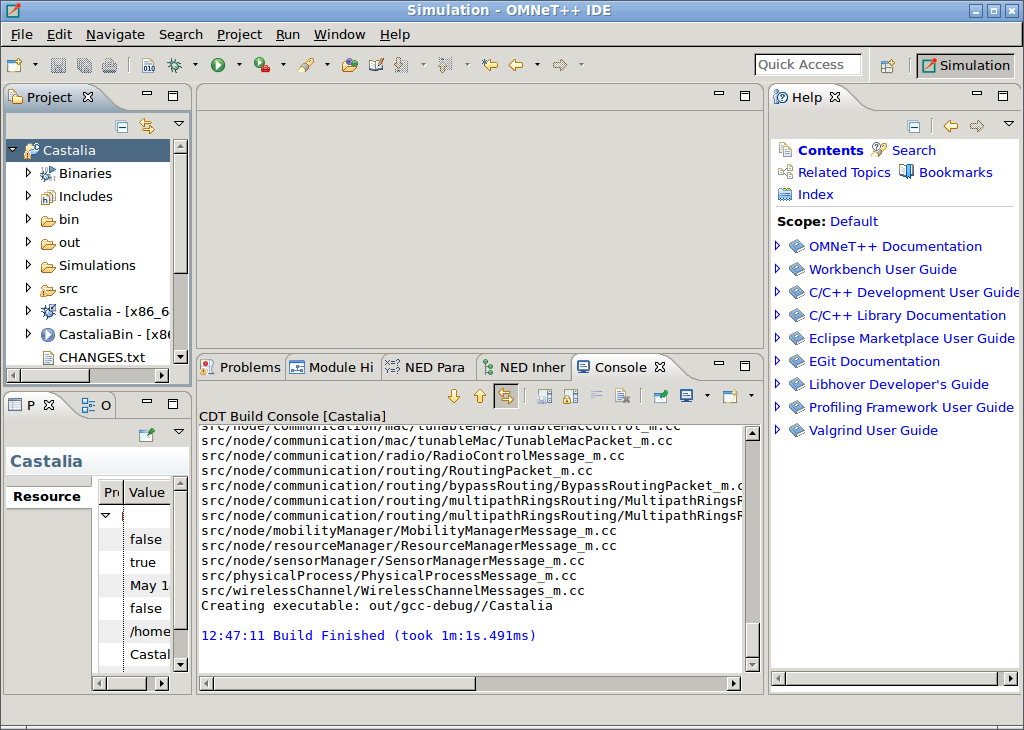Click Display Selected Console monitor icon
Screen dimensions: 1024x730
coord(686,396)
